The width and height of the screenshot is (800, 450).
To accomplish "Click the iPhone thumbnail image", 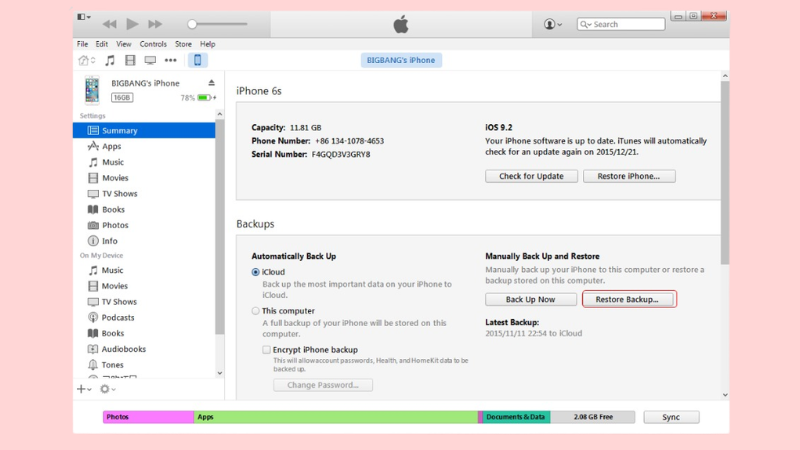I will pos(92,90).
